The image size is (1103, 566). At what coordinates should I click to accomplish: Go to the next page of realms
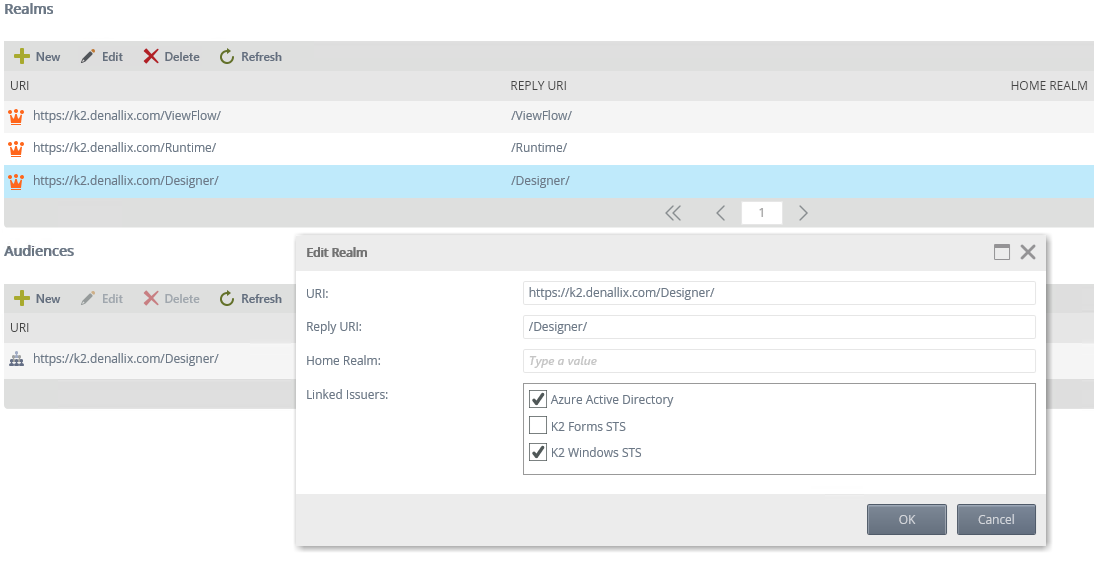tap(803, 213)
